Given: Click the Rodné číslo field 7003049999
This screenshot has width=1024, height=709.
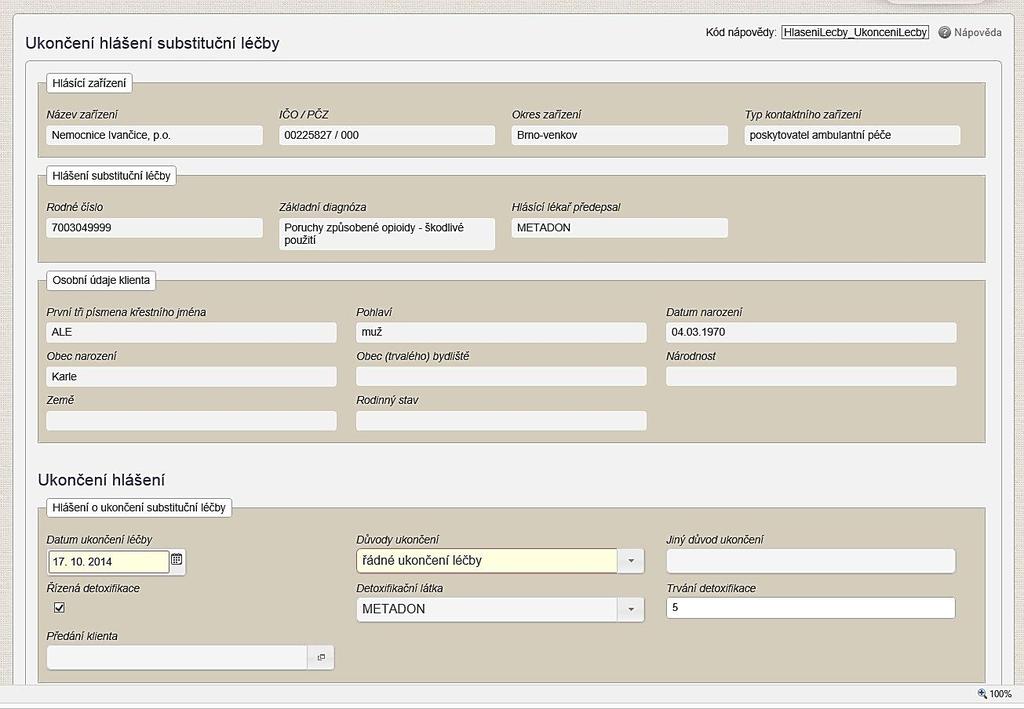Looking at the screenshot, I should (x=155, y=228).
